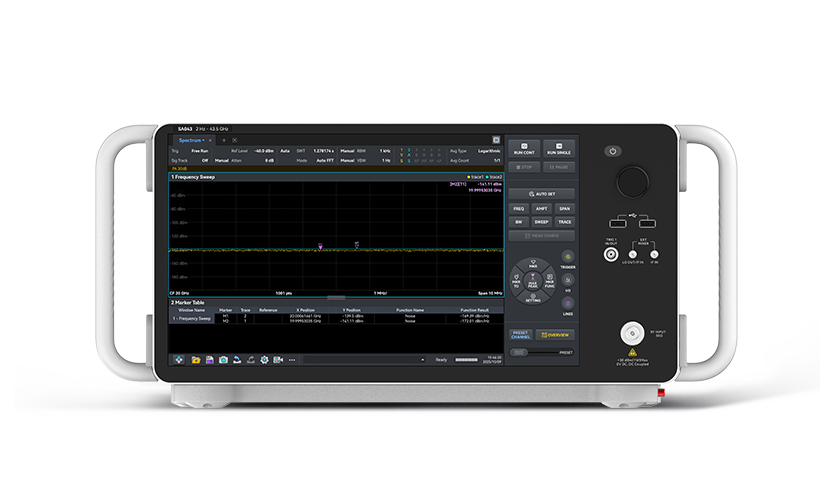Image resolution: width=820 pixels, height=500 pixels.
Task: Take a screenshot with the camera icon
Action: (x=223, y=359)
